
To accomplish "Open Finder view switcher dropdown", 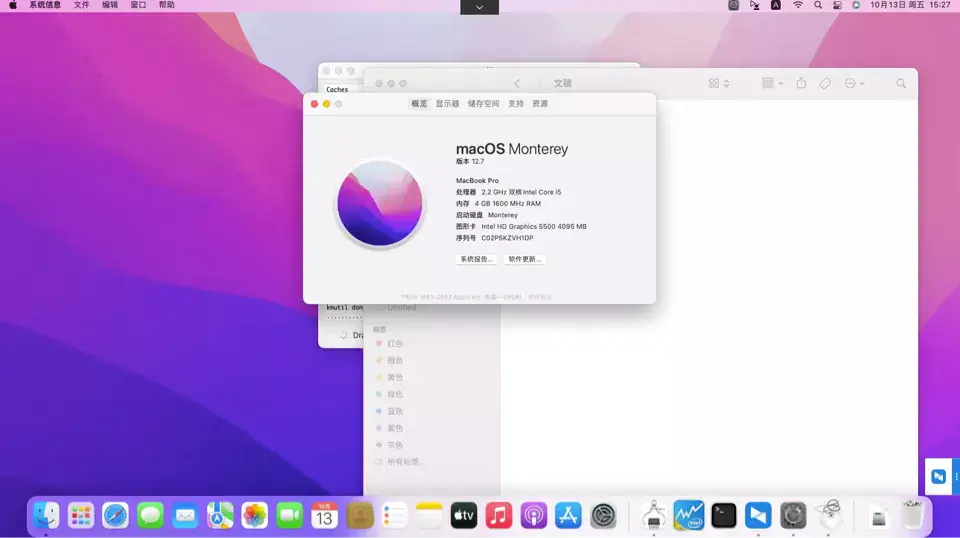I will tap(719, 83).
